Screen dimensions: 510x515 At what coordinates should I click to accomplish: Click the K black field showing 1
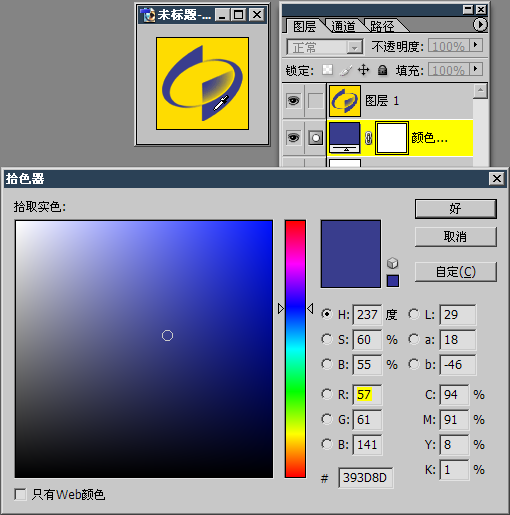(x=454, y=469)
